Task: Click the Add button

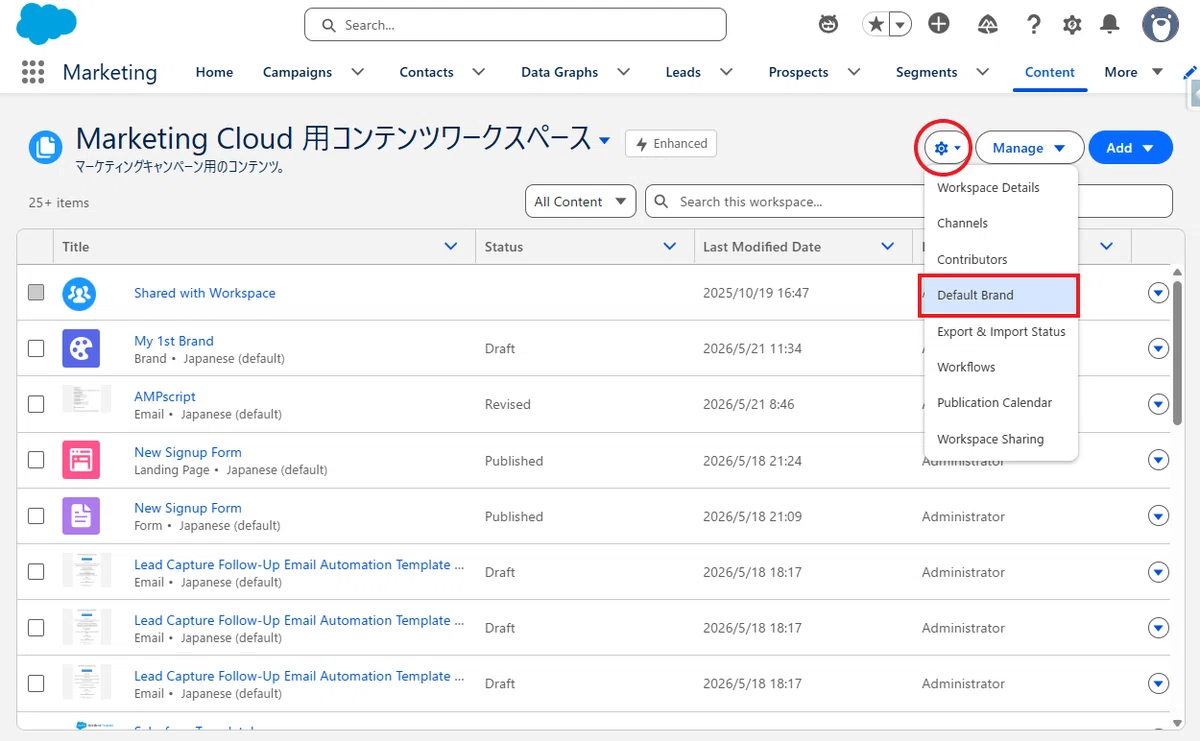Action: 1130,148
